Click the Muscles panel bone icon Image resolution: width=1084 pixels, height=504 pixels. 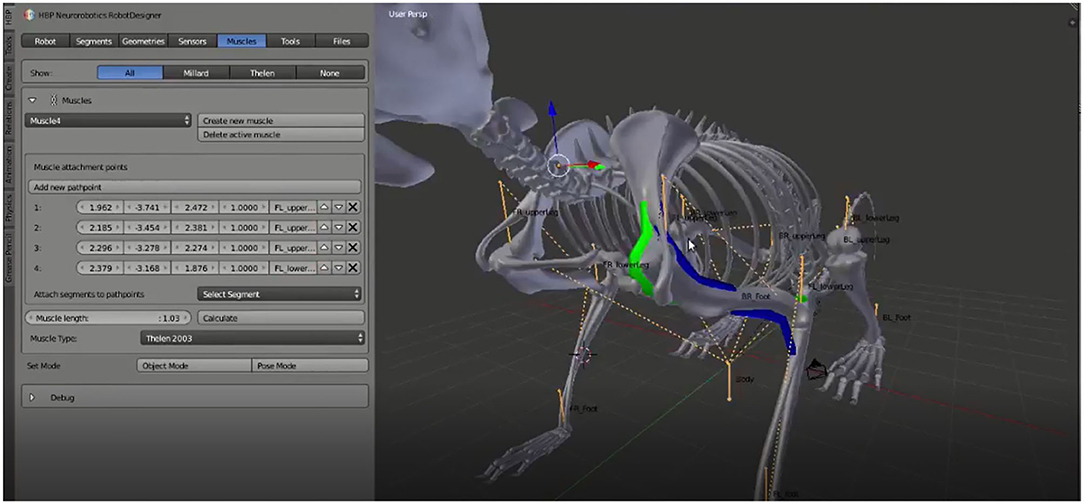[53, 100]
